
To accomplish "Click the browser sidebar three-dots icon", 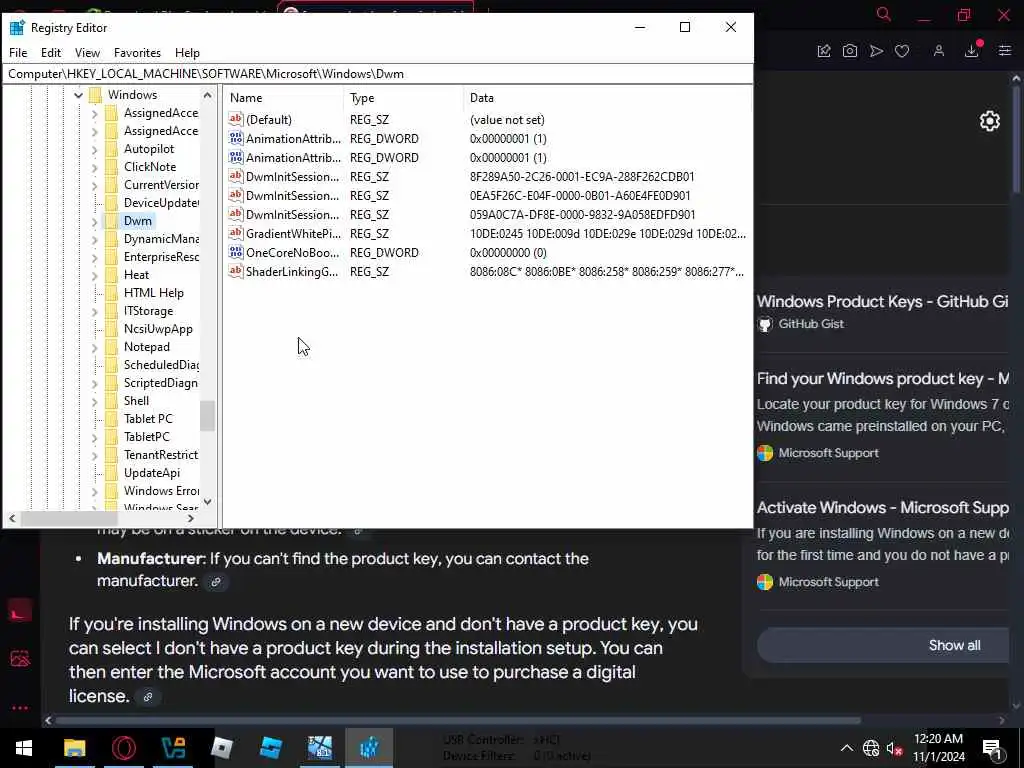I will (x=20, y=708).
